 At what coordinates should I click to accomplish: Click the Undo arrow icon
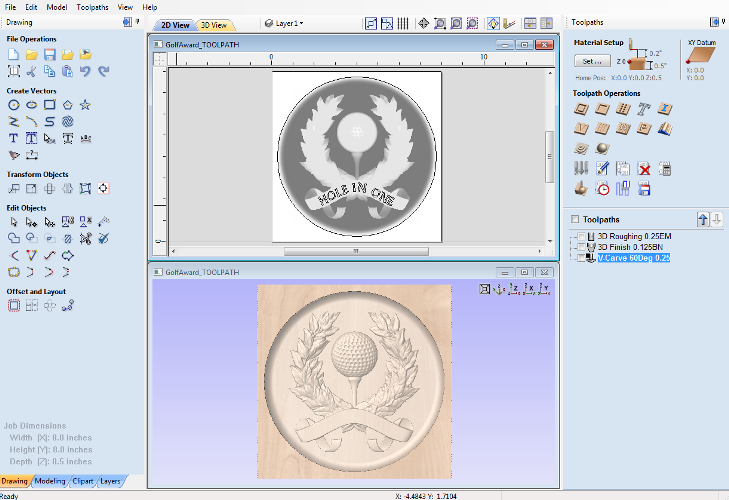pos(86,71)
